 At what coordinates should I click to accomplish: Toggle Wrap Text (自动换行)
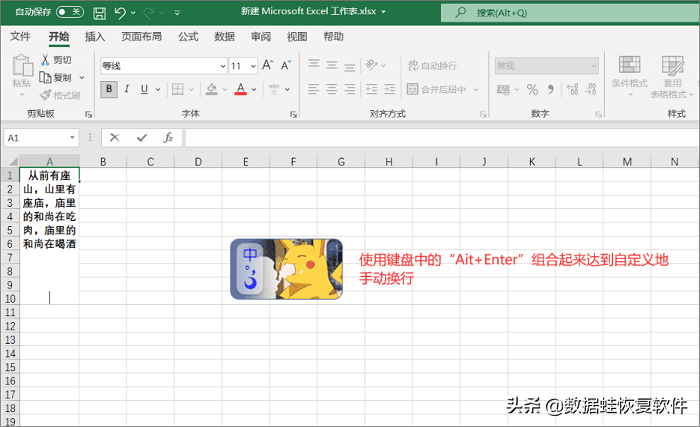(432, 66)
